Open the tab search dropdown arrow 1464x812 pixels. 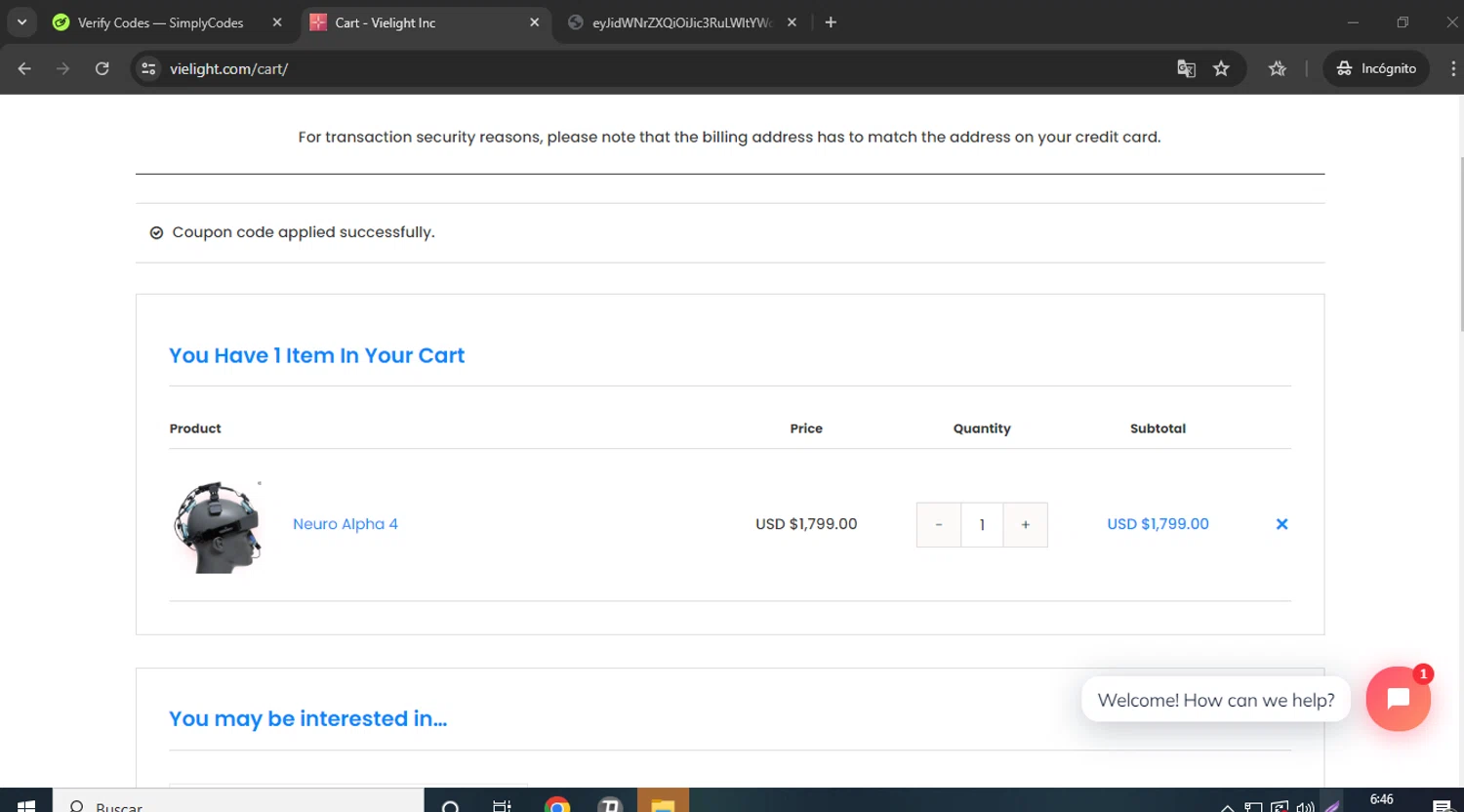(21, 22)
